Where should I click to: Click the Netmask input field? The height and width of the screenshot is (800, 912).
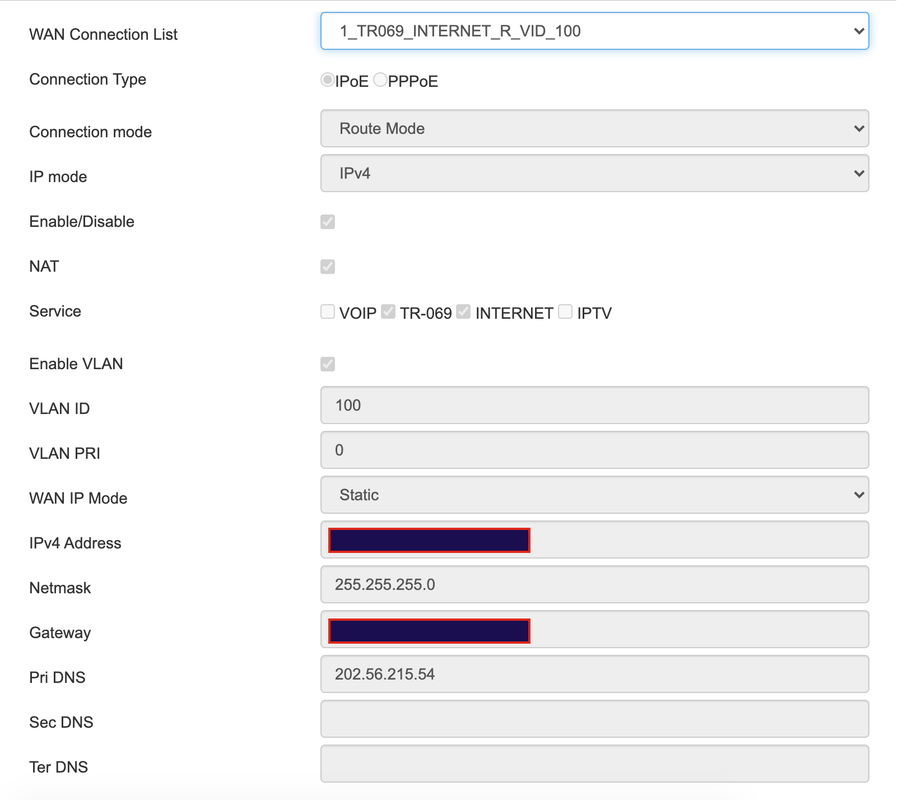(594, 585)
